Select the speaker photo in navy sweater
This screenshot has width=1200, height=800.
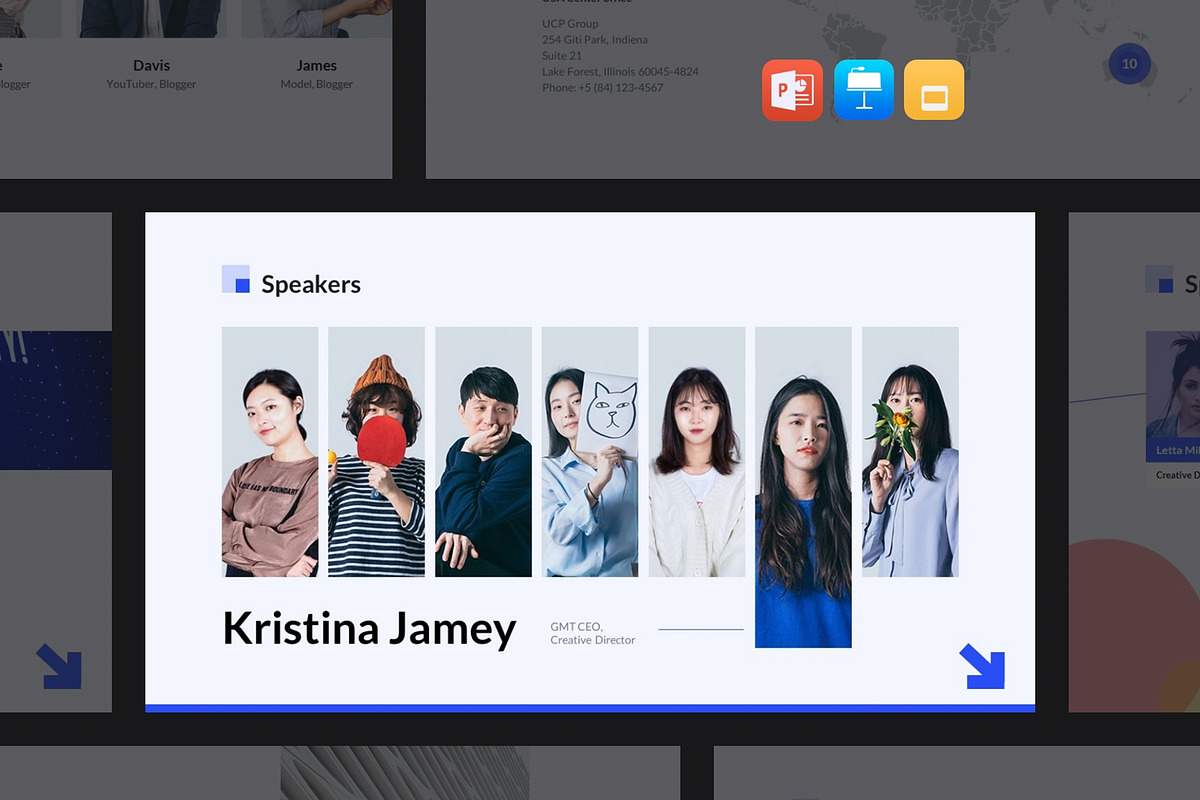(x=483, y=452)
